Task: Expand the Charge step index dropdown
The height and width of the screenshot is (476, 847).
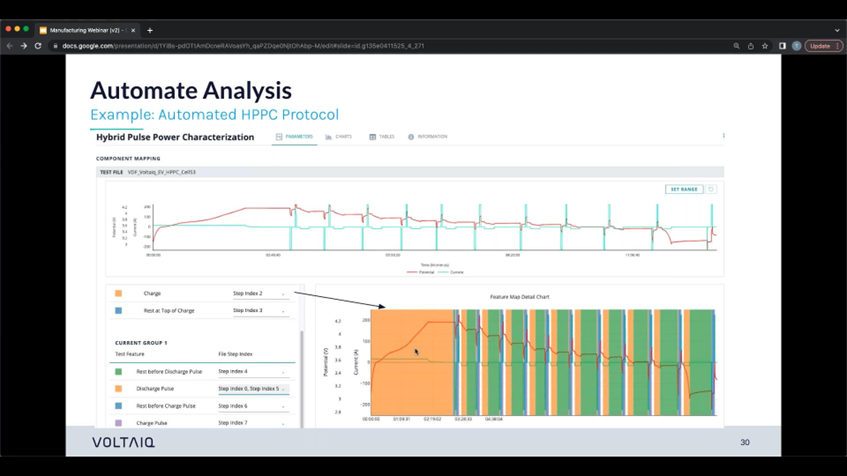Action: [261, 293]
